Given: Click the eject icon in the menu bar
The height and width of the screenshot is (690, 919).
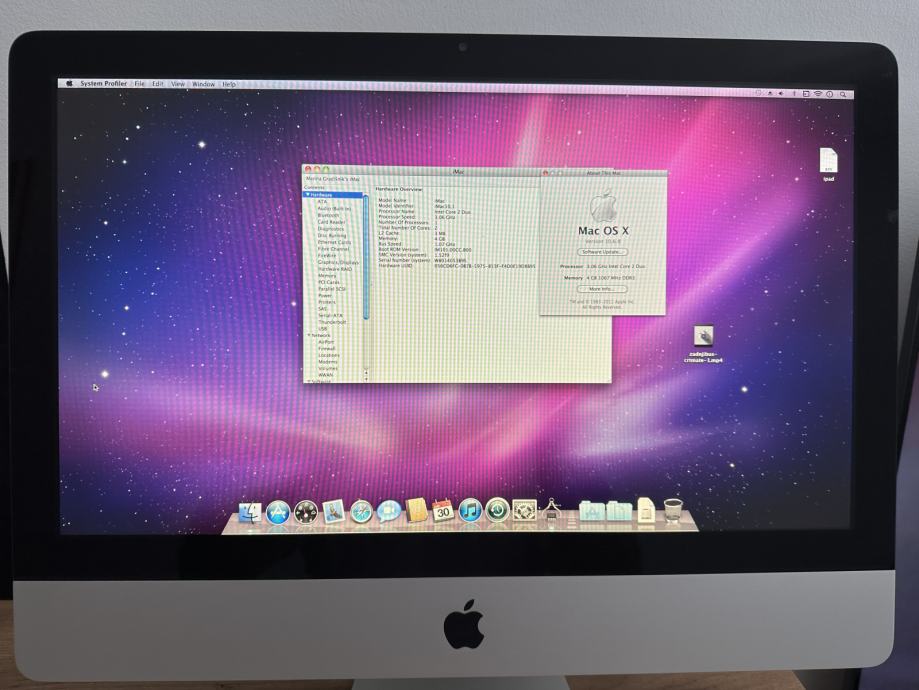Looking at the screenshot, I should point(770,93).
